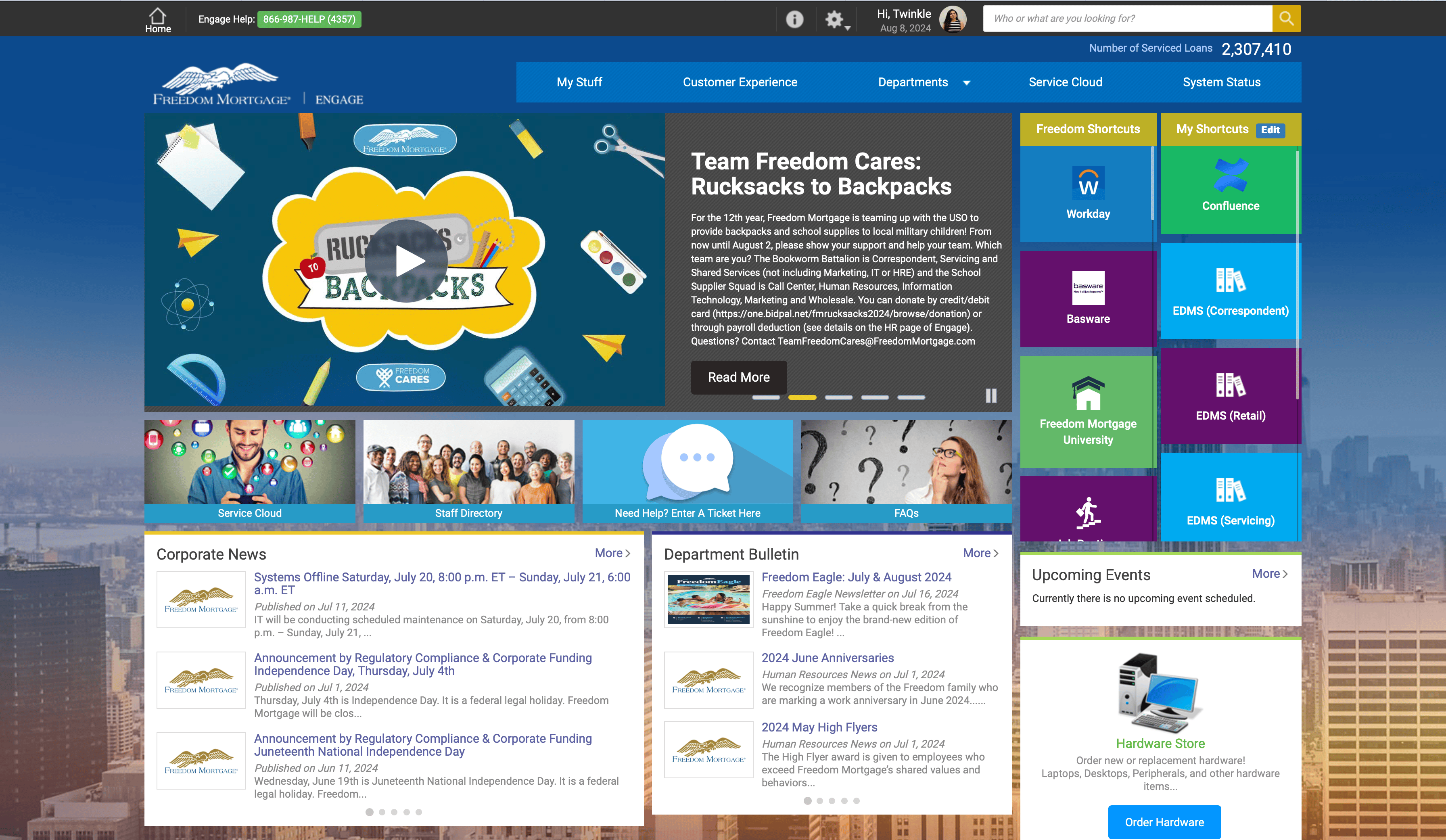Select third Department Bulletin page dot
The width and height of the screenshot is (1446, 840).
pos(832,800)
